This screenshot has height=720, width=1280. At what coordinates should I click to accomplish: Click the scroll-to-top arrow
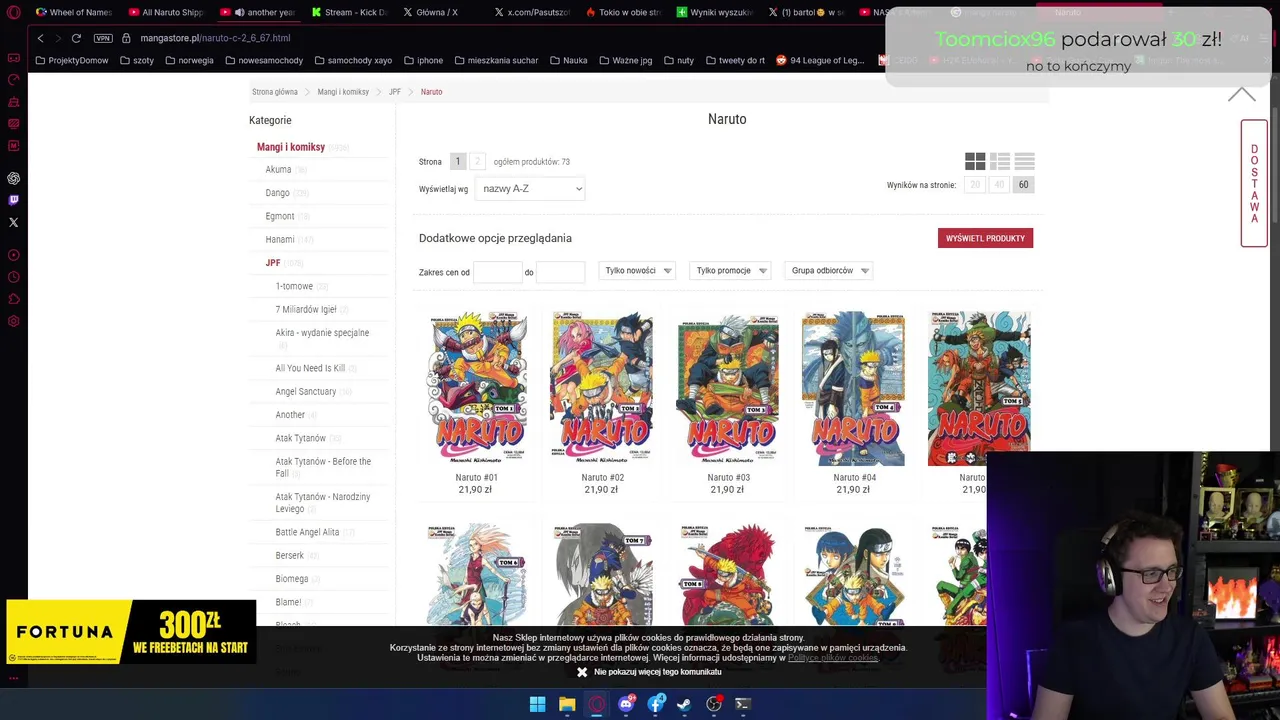tap(1241, 95)
